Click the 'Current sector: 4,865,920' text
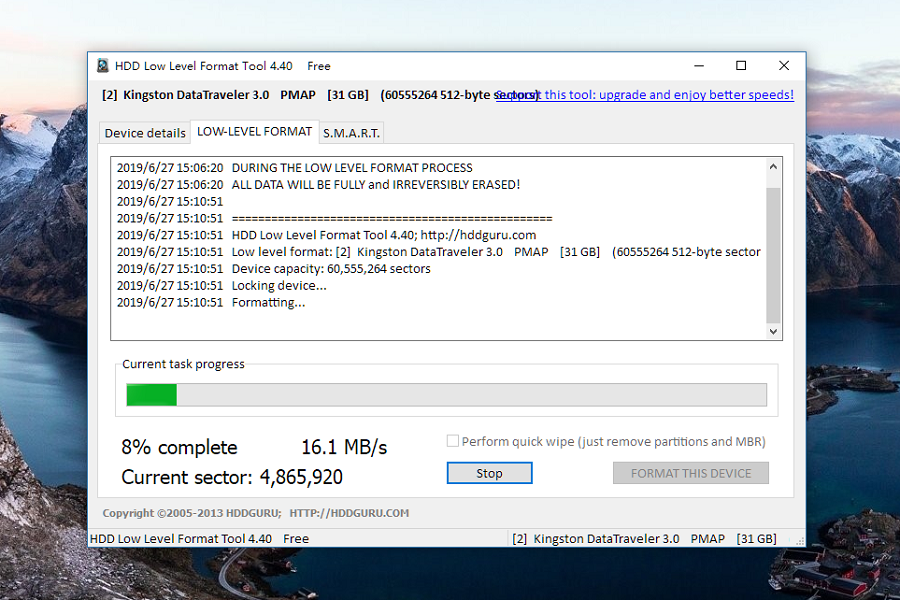This screenshot has height=600, width=900. click(x=232, y=477)
